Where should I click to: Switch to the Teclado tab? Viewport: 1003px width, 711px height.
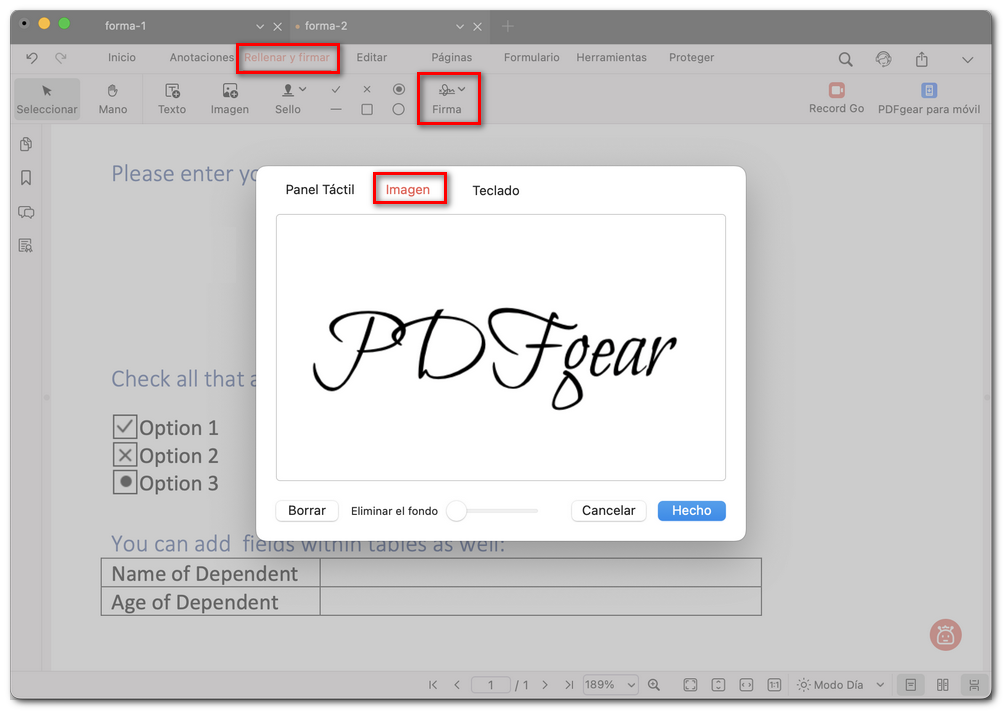tap(495, 190)
